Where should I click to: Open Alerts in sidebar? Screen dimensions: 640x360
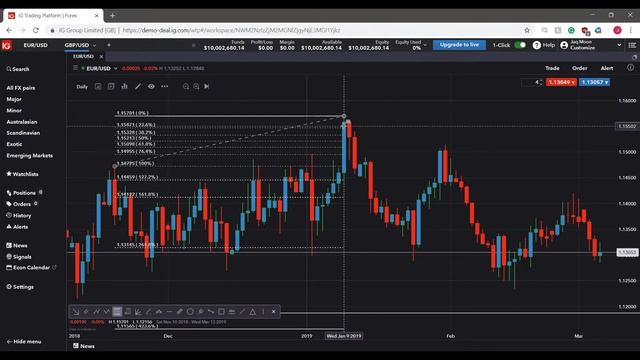(x=17, y=227)
